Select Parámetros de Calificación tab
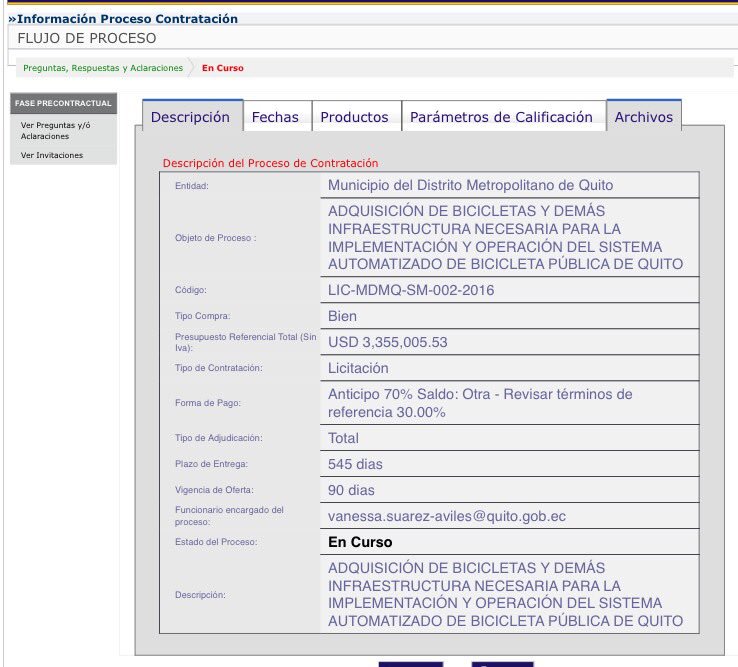738x667 pixels. [501, 117]
